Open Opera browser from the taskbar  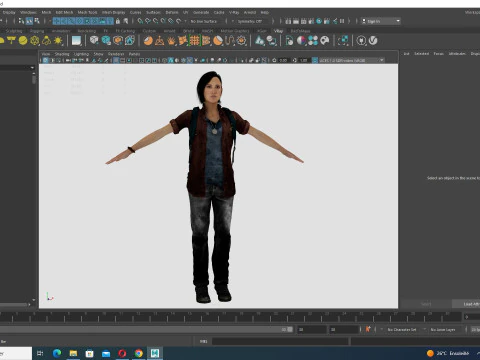point(122,353)
